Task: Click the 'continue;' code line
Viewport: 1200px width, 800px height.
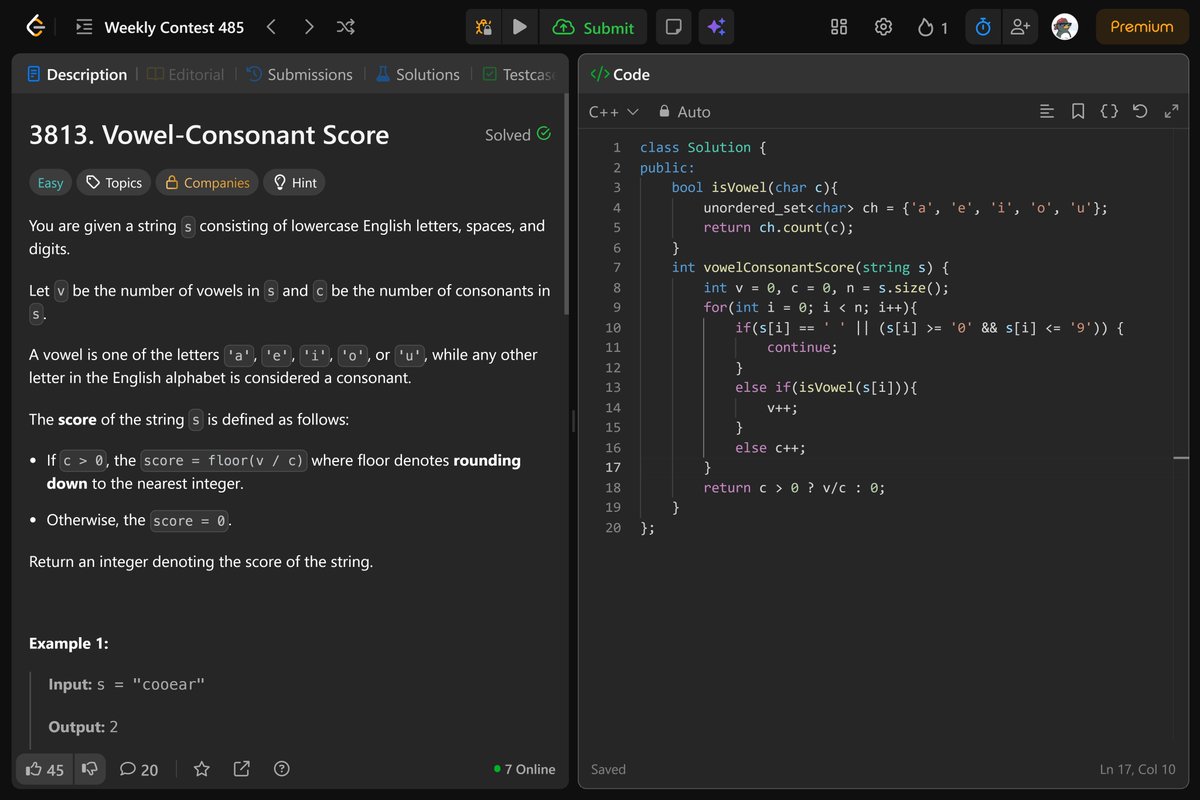Action: coord(802,347)
